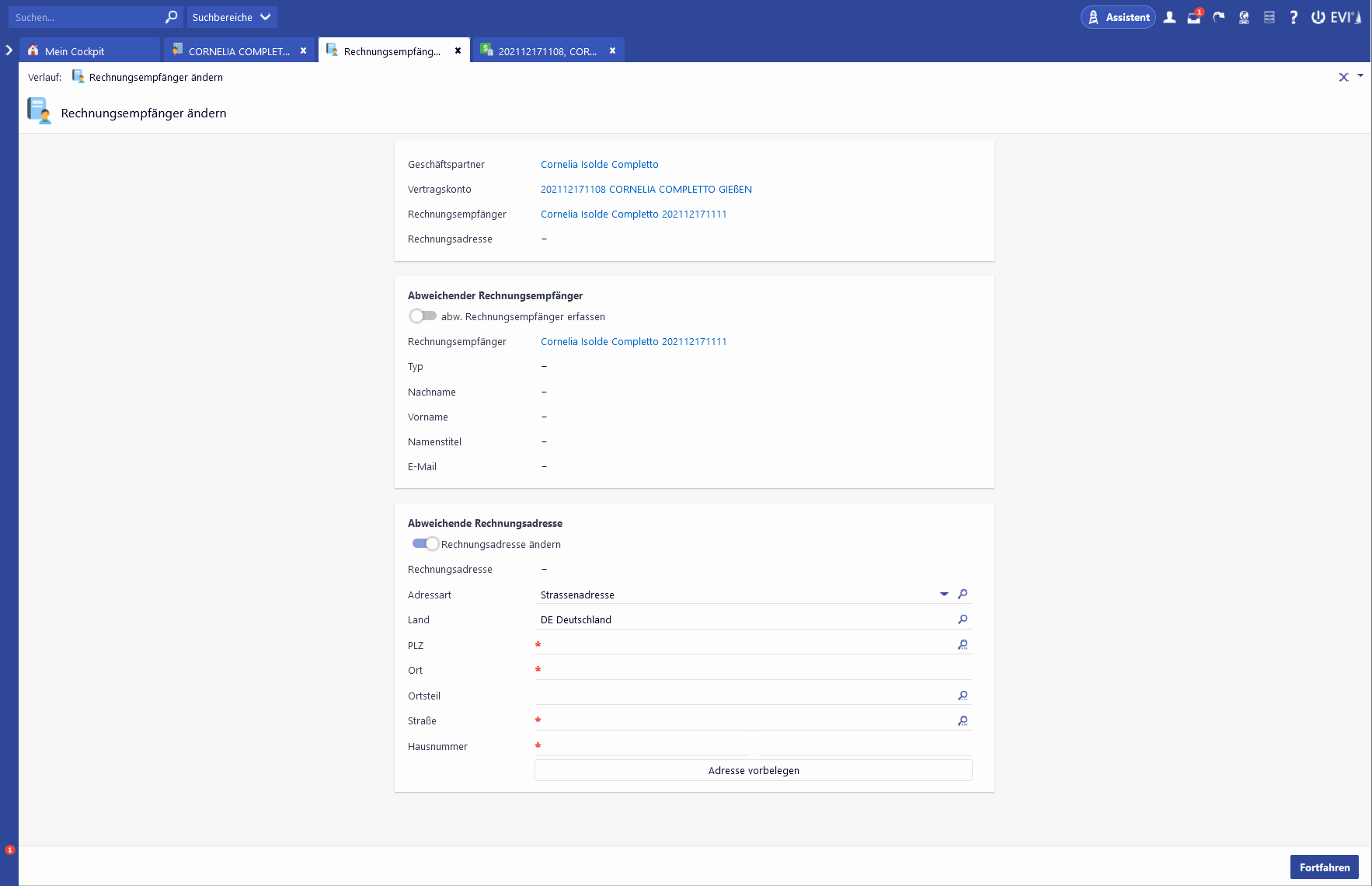Expand the left sidebar chevron
1372x886 pixels.
coord(9,51)
